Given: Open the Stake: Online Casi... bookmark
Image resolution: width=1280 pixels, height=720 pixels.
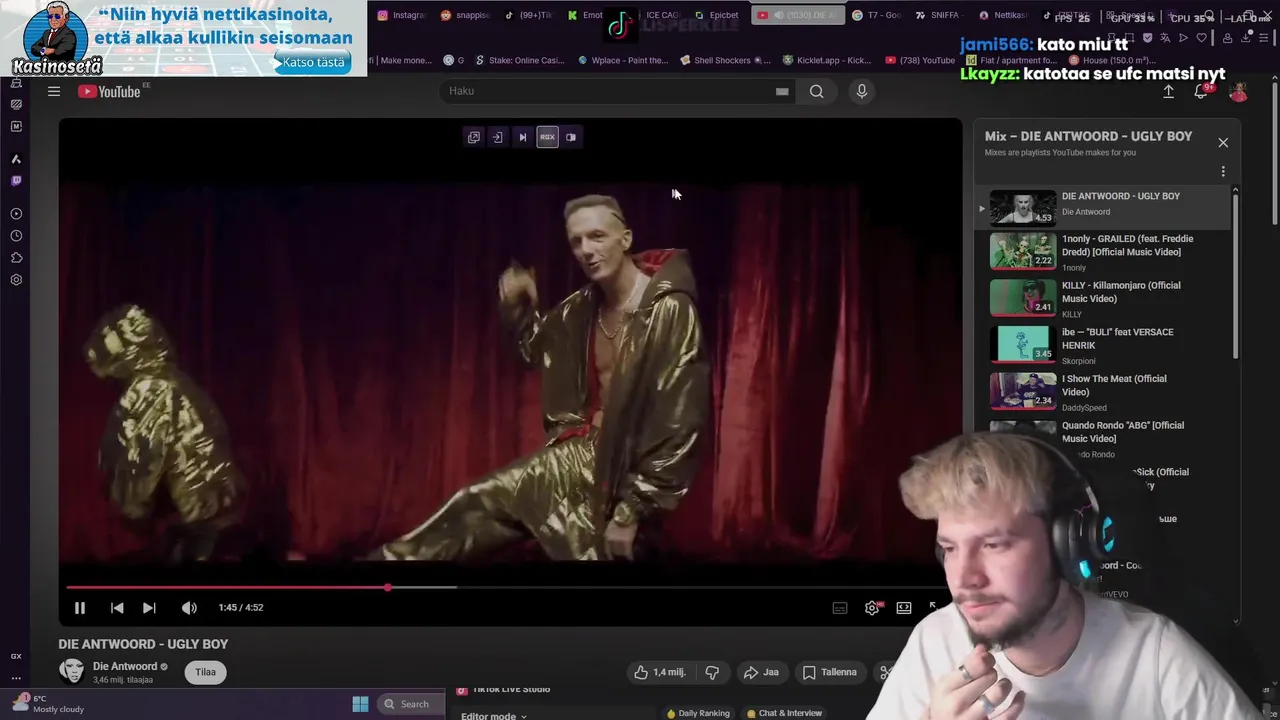Looking at the screenshot, I should pos(519,60).
